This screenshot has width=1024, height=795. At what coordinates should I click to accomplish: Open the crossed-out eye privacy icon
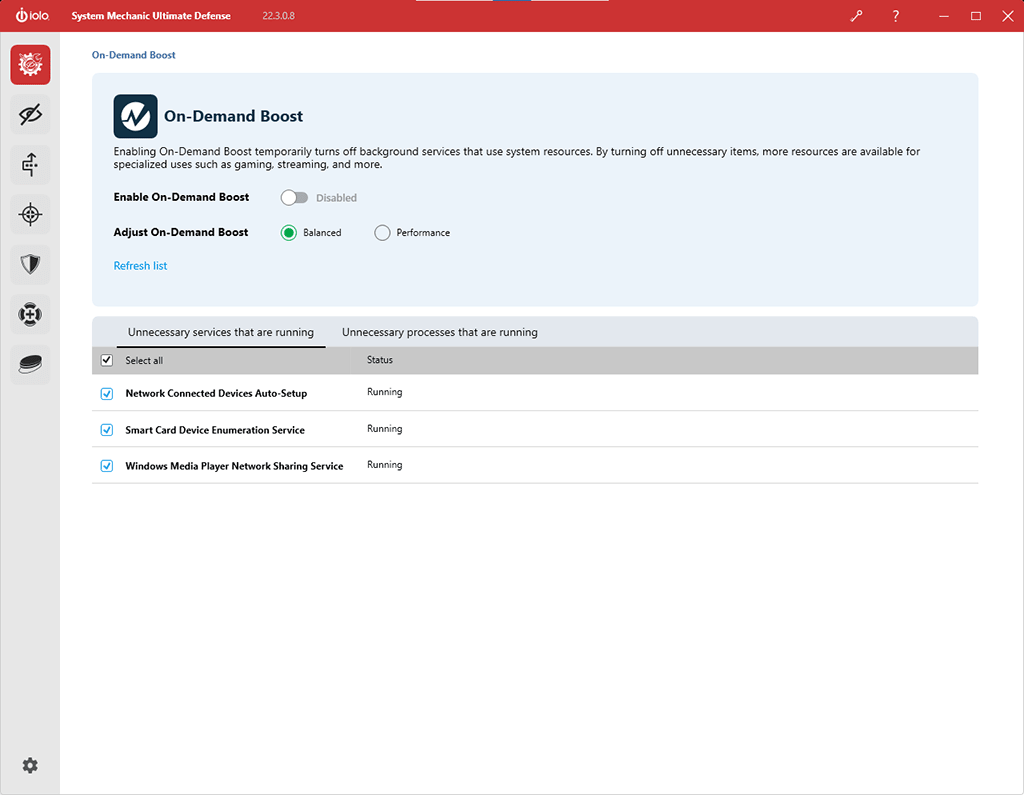[x=30, y=115]
